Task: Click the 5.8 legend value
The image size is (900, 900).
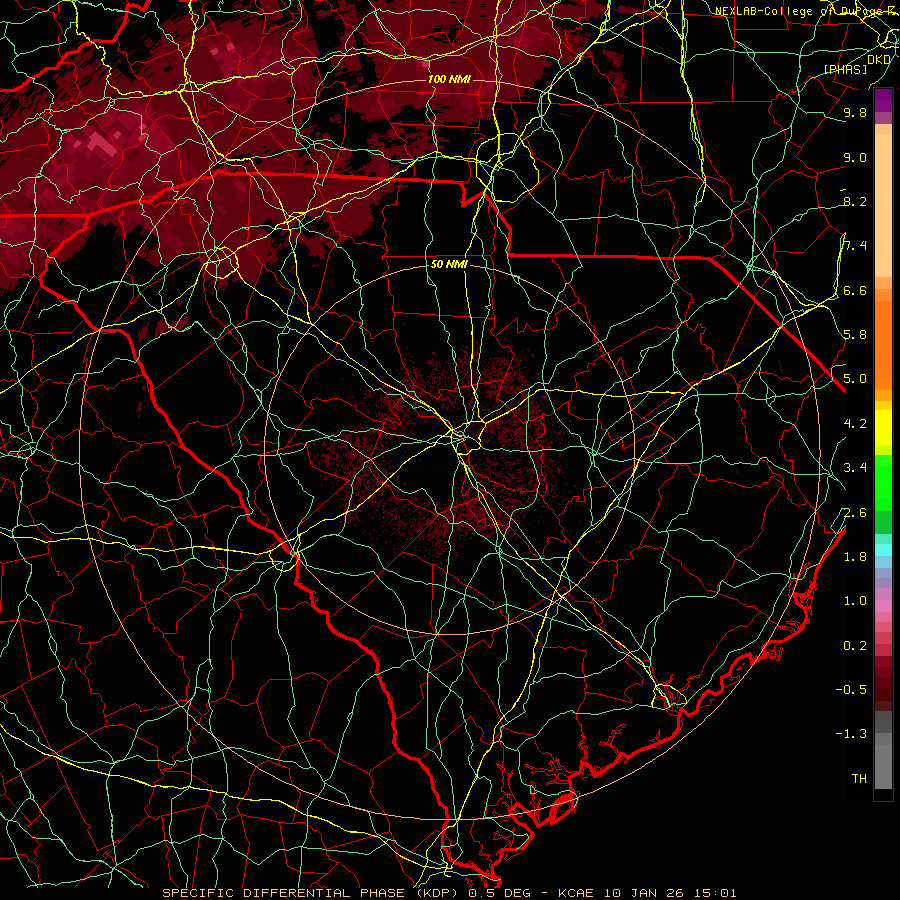Action: point(855,335)
